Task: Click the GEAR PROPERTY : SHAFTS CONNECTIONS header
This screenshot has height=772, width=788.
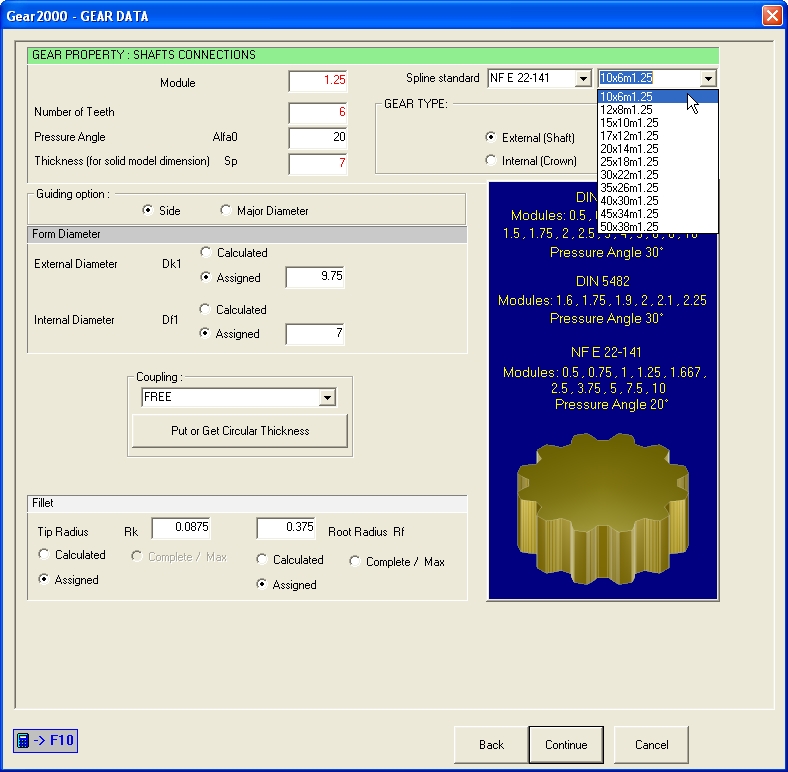Action: pyautogui.click(x=373, y=55)
